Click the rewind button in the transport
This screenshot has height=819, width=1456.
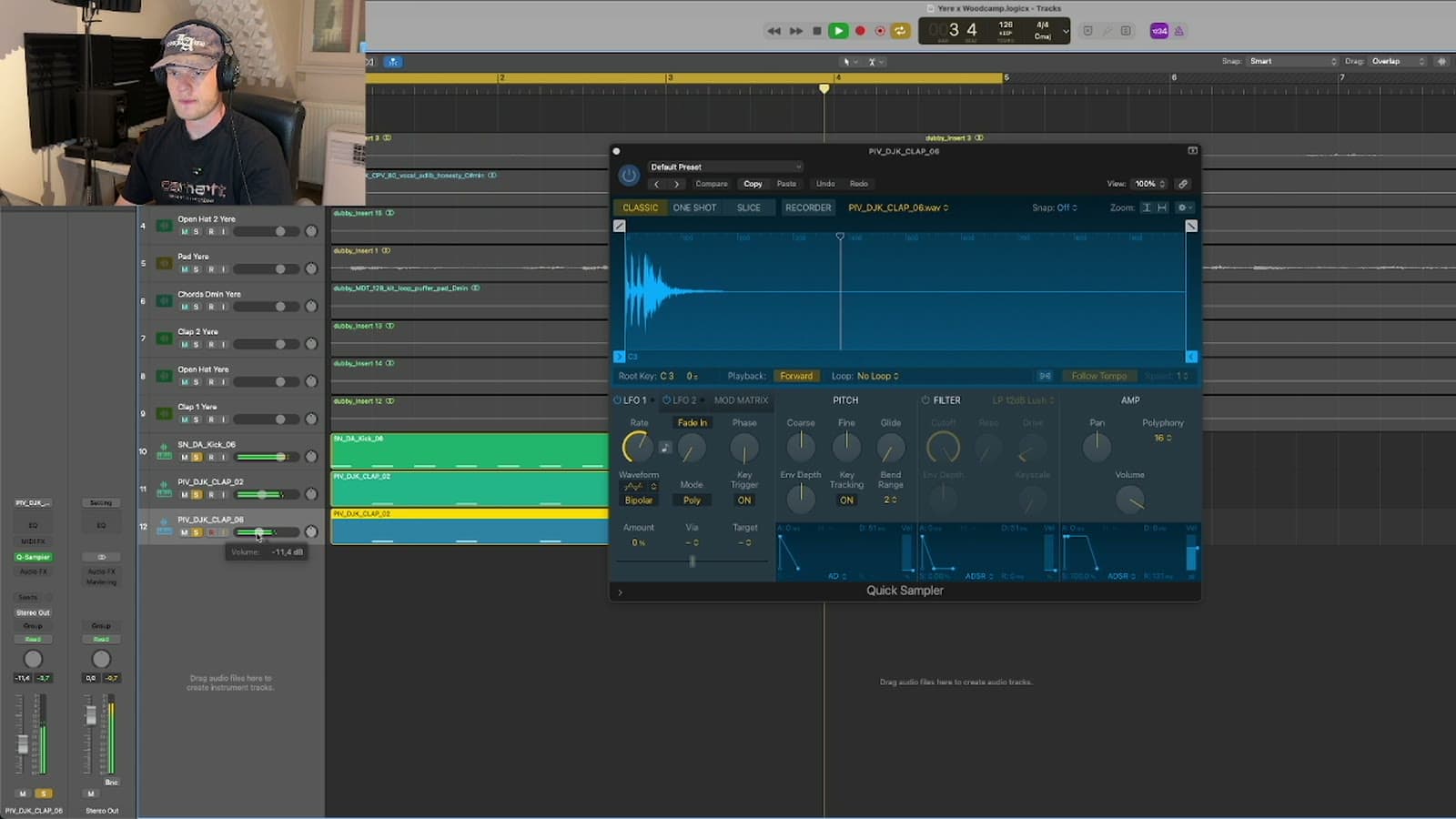tap(773, 31)
